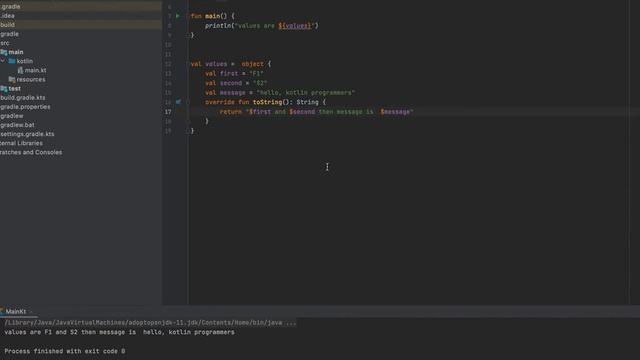Collapse the kotlin folder with its chevron

(3, 61)
